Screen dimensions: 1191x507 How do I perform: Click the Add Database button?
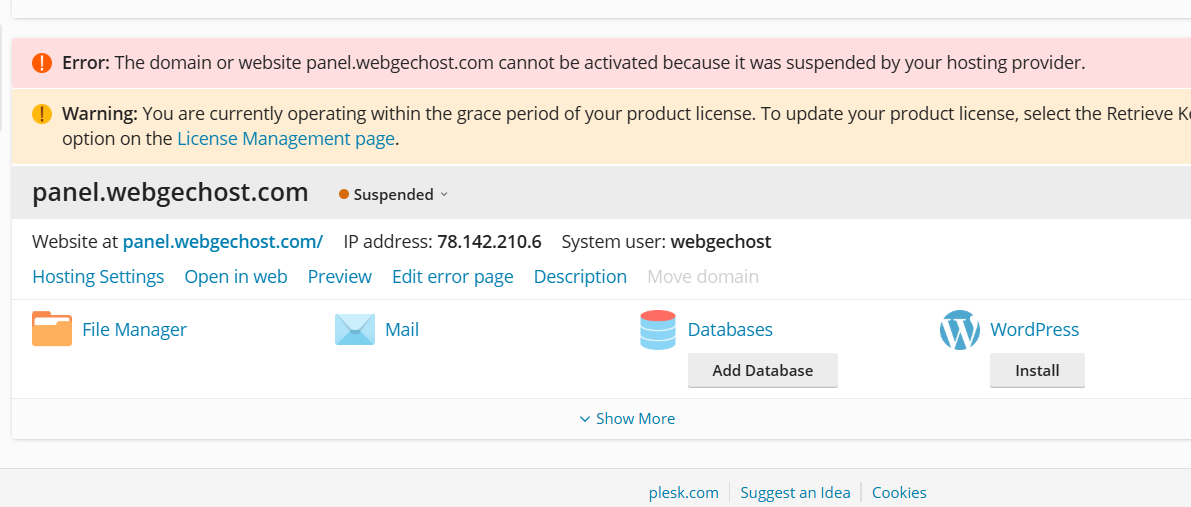(763, 371)
